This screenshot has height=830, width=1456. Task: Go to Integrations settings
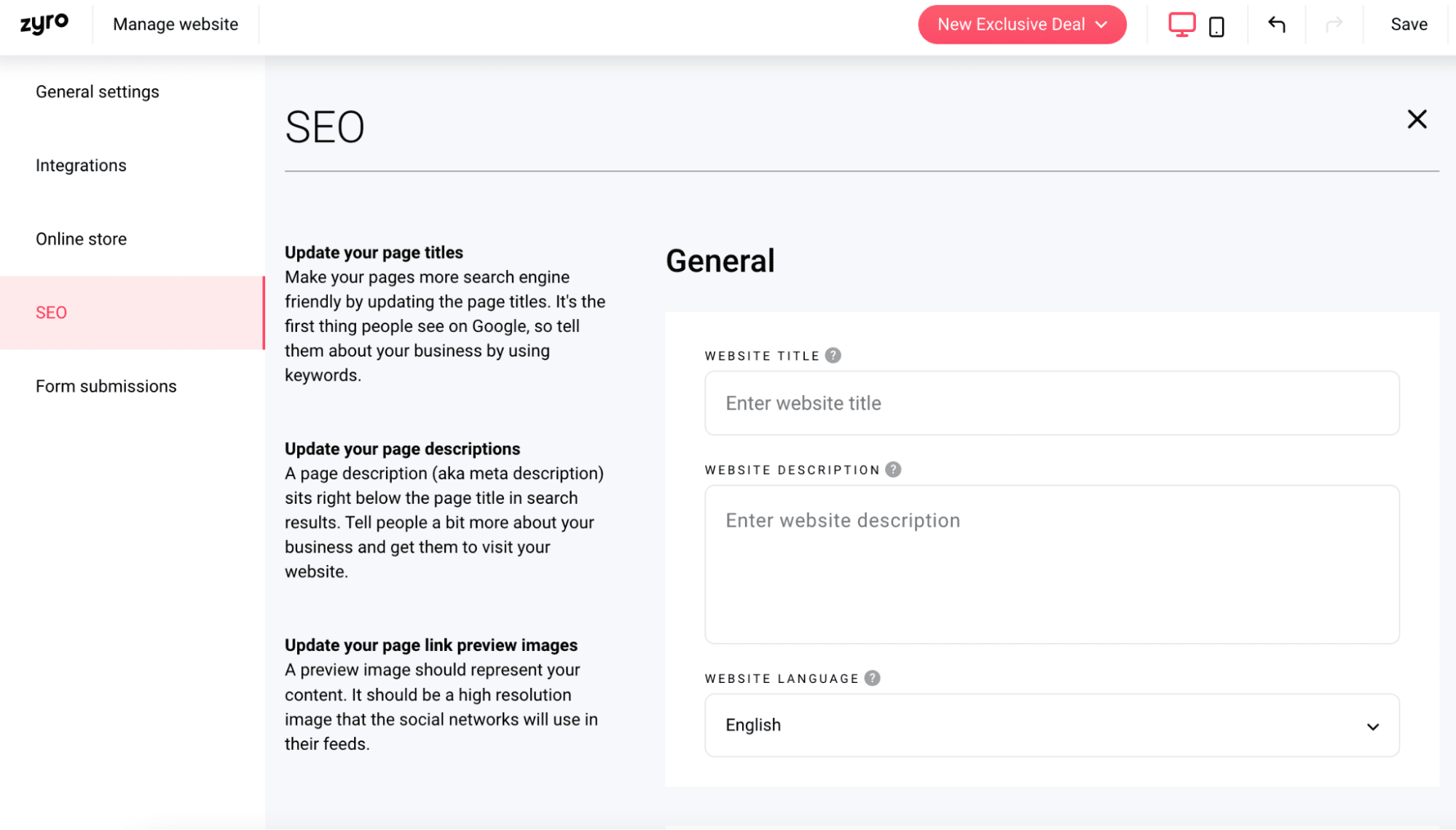(81, 165)
